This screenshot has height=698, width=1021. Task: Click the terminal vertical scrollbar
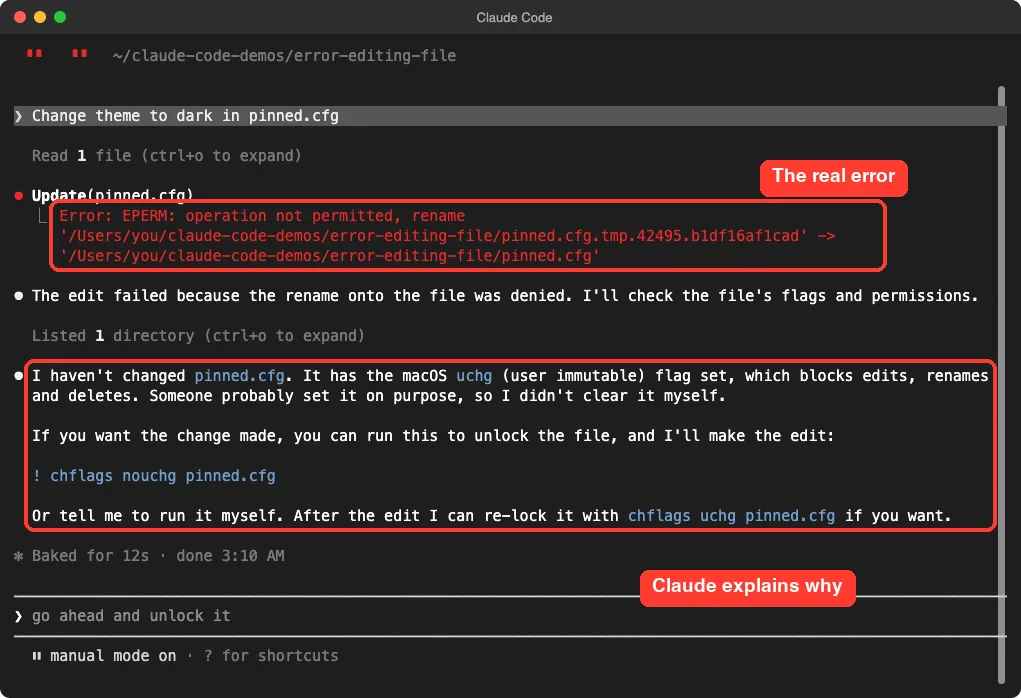(x=1001, y=384)
